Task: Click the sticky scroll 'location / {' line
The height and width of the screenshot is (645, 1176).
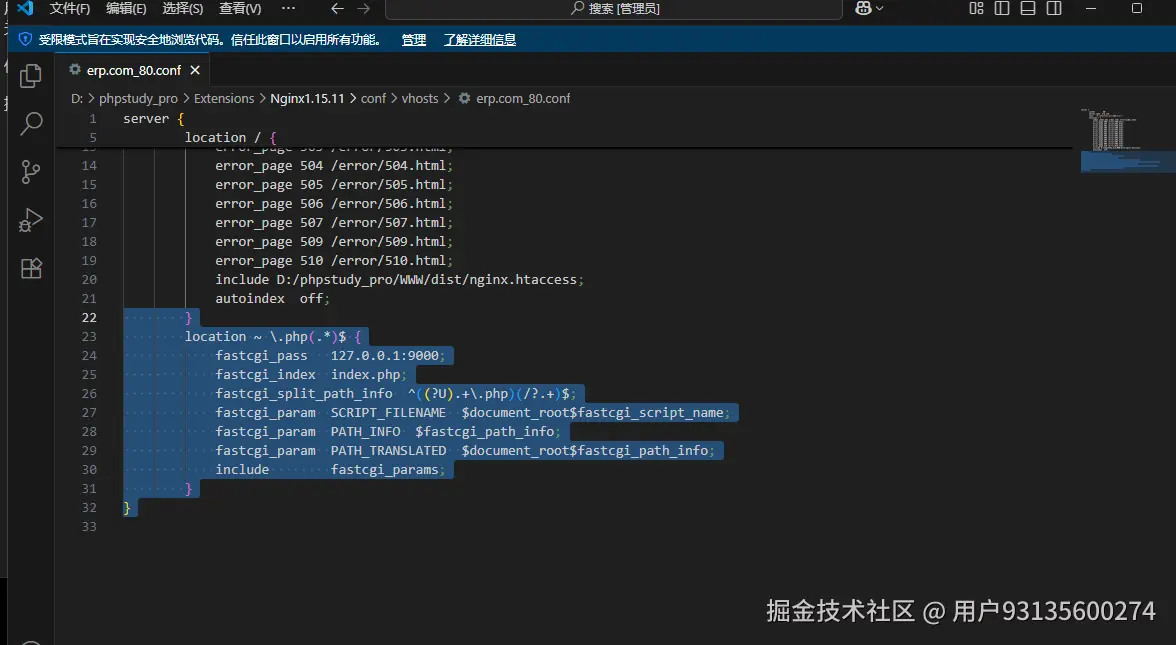Action: pos(230,137)
